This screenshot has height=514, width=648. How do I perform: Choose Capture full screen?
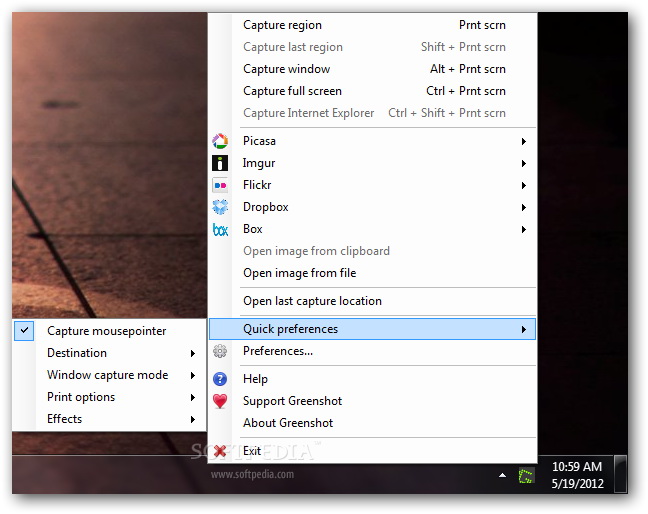tap(372, 91)
